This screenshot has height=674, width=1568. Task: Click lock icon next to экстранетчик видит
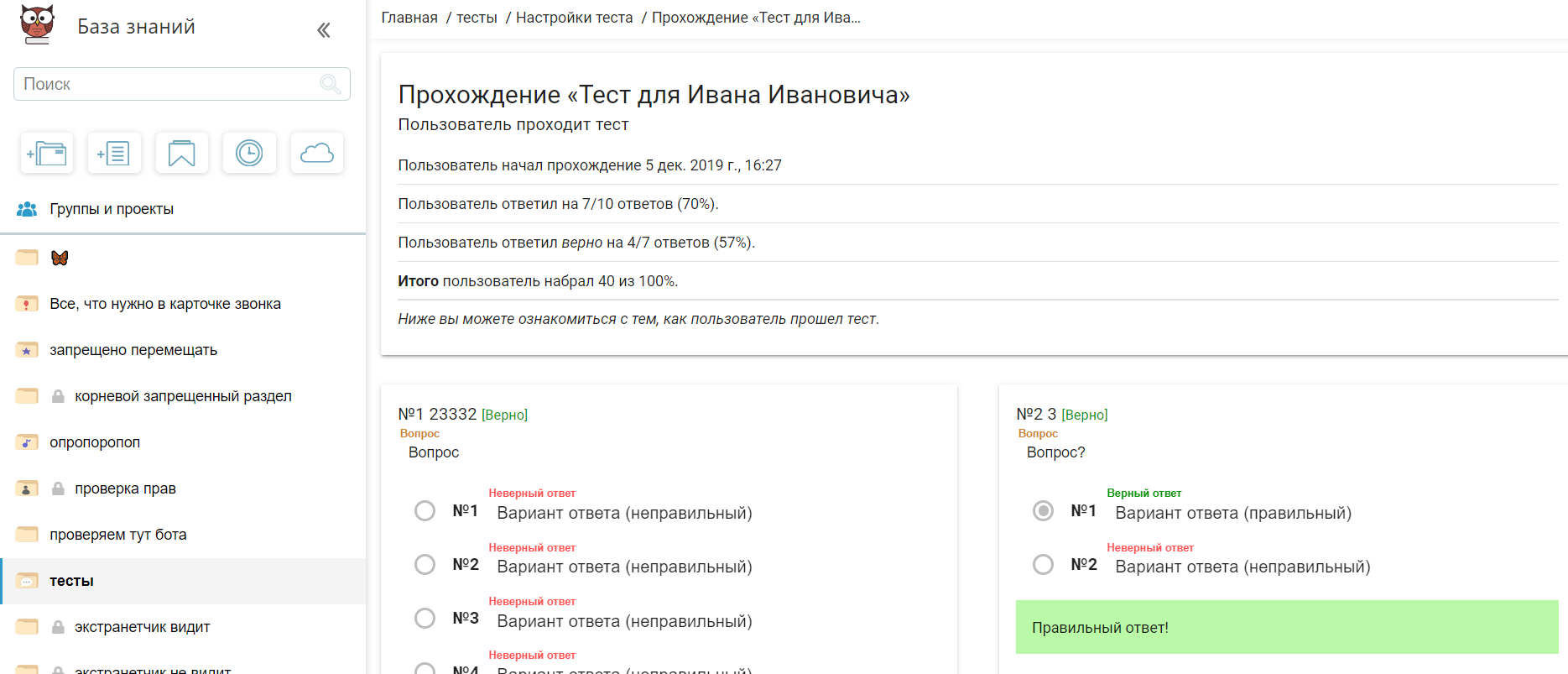(x=58, y=627)
